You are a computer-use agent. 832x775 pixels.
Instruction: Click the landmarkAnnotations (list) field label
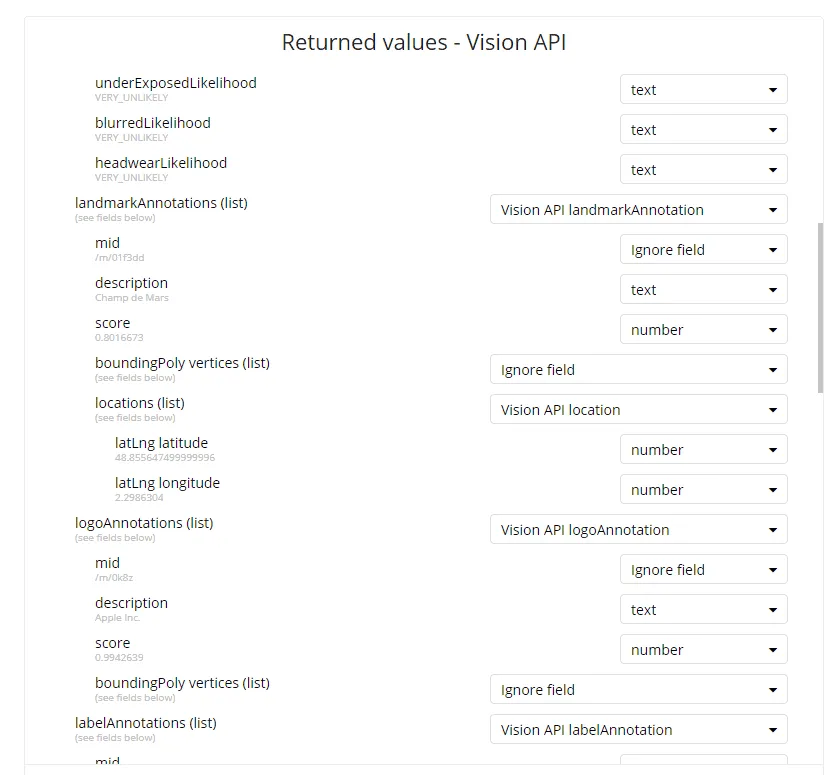(x=161, y=203)
